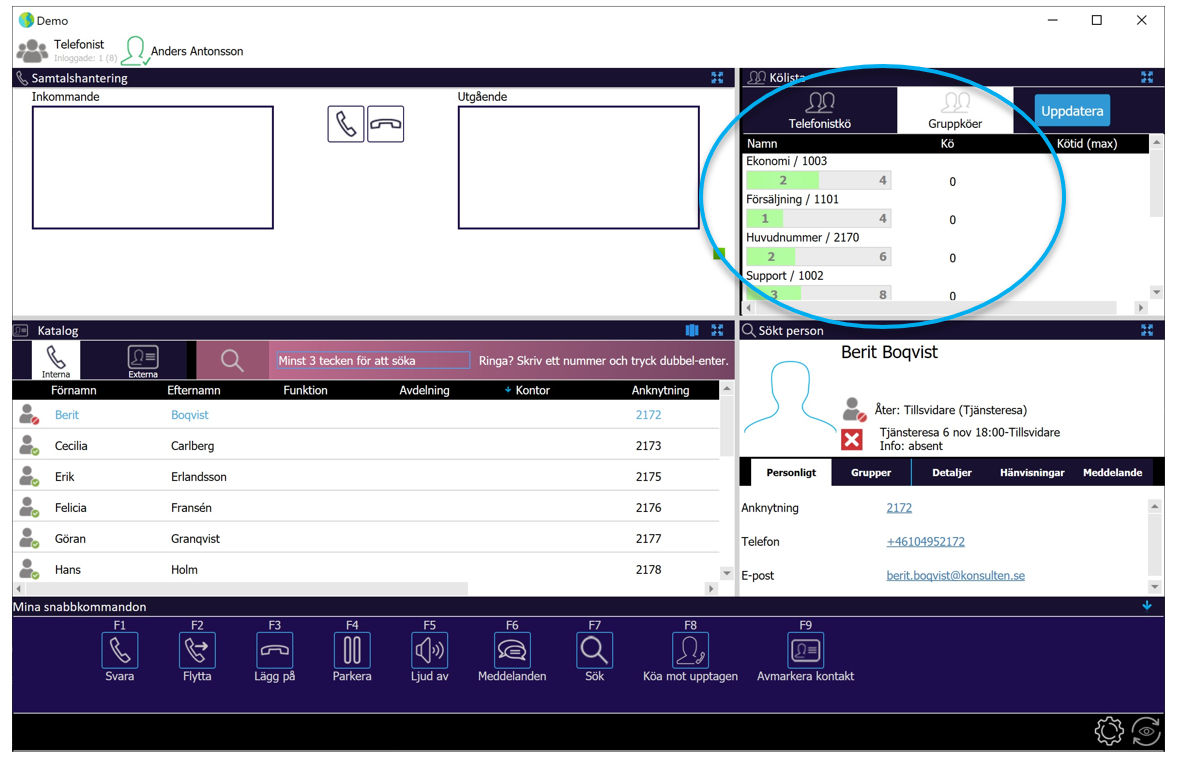Click the Köa mot upptagen icon
Screen dimensions: 1177x761
(690, 649)
